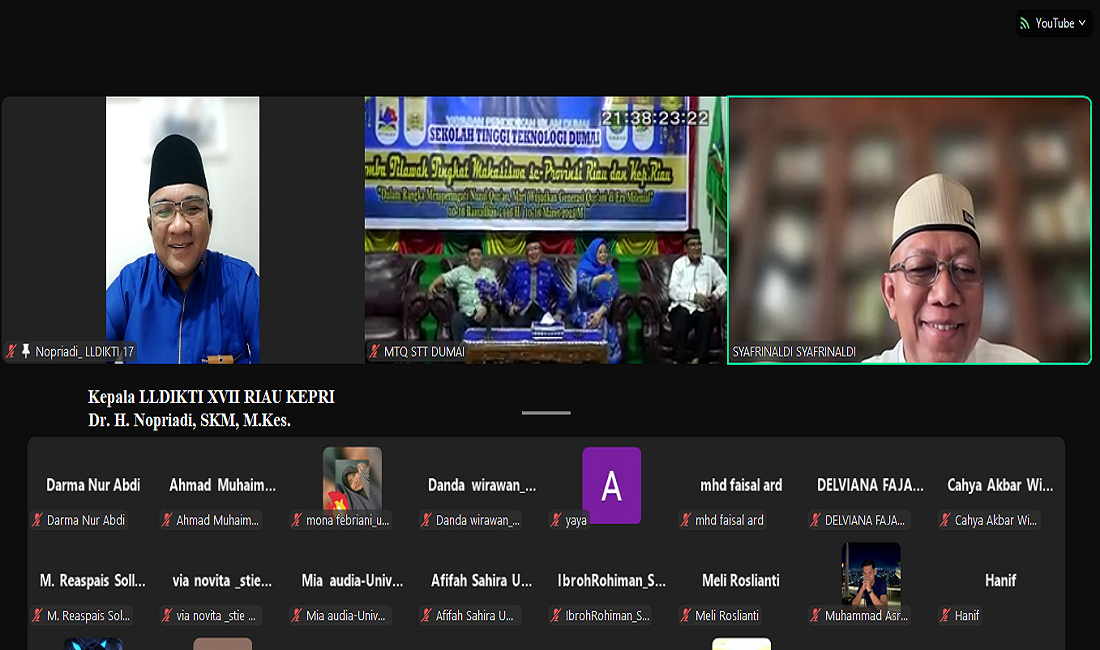
Task: Click mona febriani's profile picture
Action: click(352, 478)
